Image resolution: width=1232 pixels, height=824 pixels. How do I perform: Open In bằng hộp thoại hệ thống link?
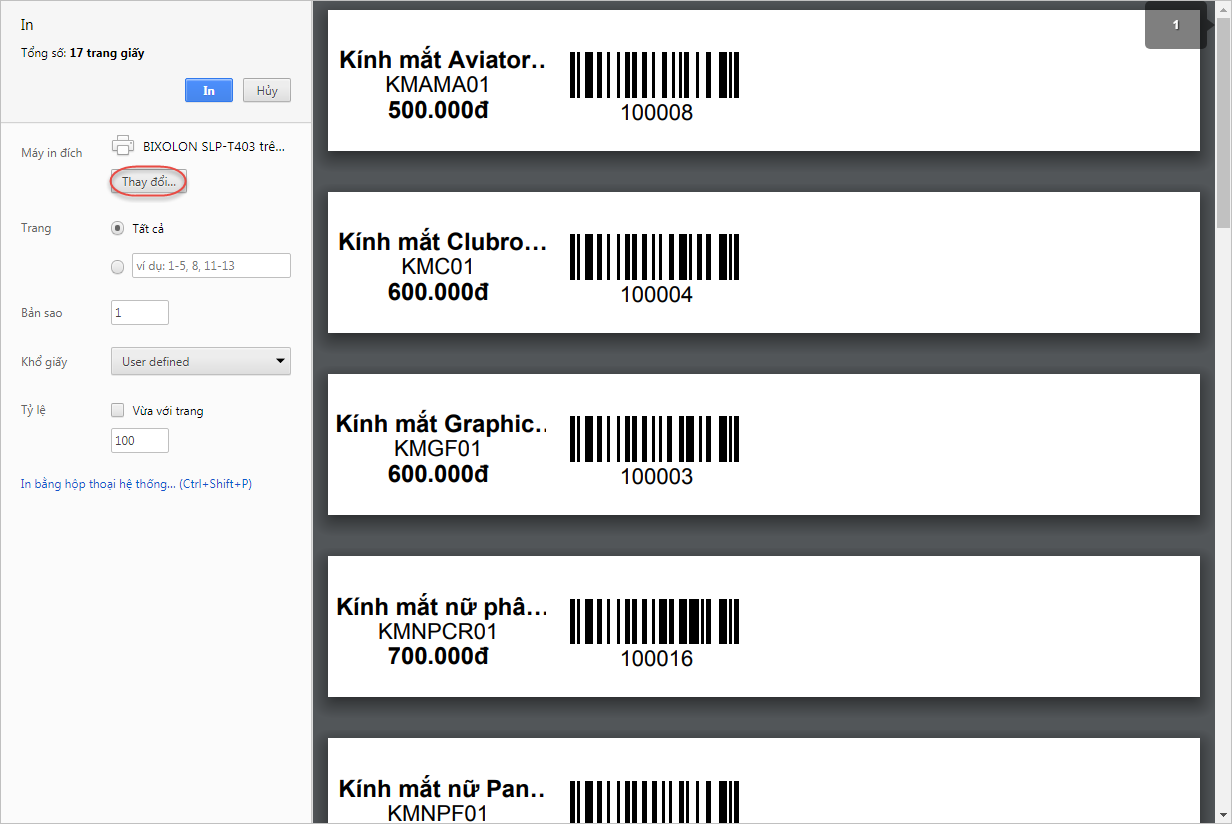pos(136,484)
